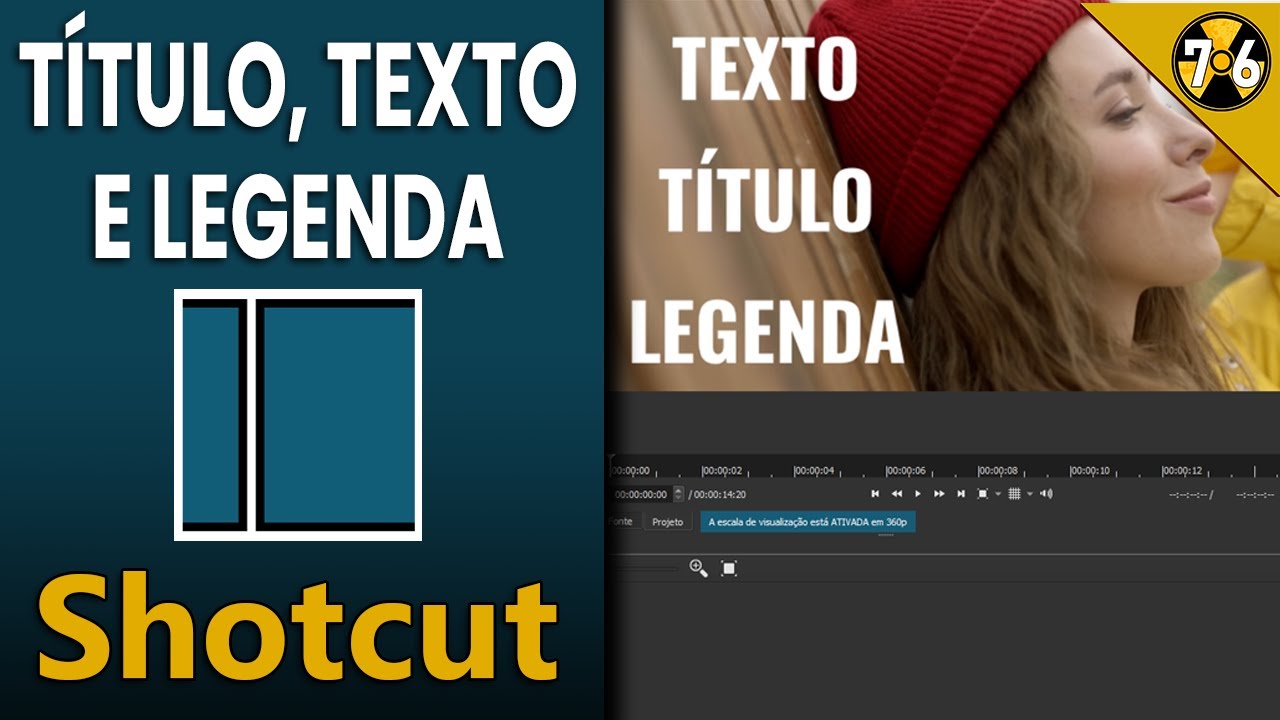Open the zoom level dropdown arrow

tap(998, 495)
